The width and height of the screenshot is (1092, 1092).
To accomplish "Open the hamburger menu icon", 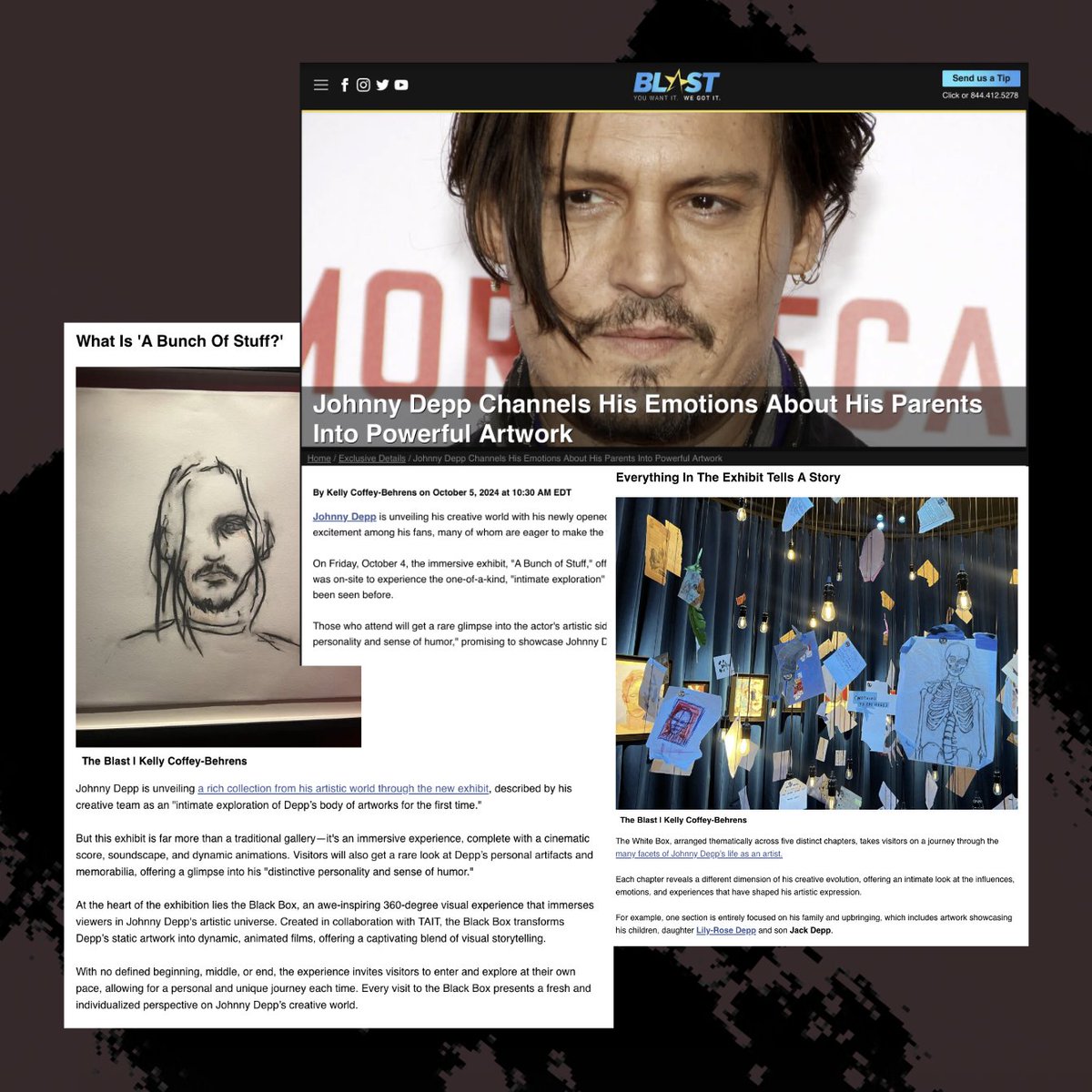I will point(320,85).
